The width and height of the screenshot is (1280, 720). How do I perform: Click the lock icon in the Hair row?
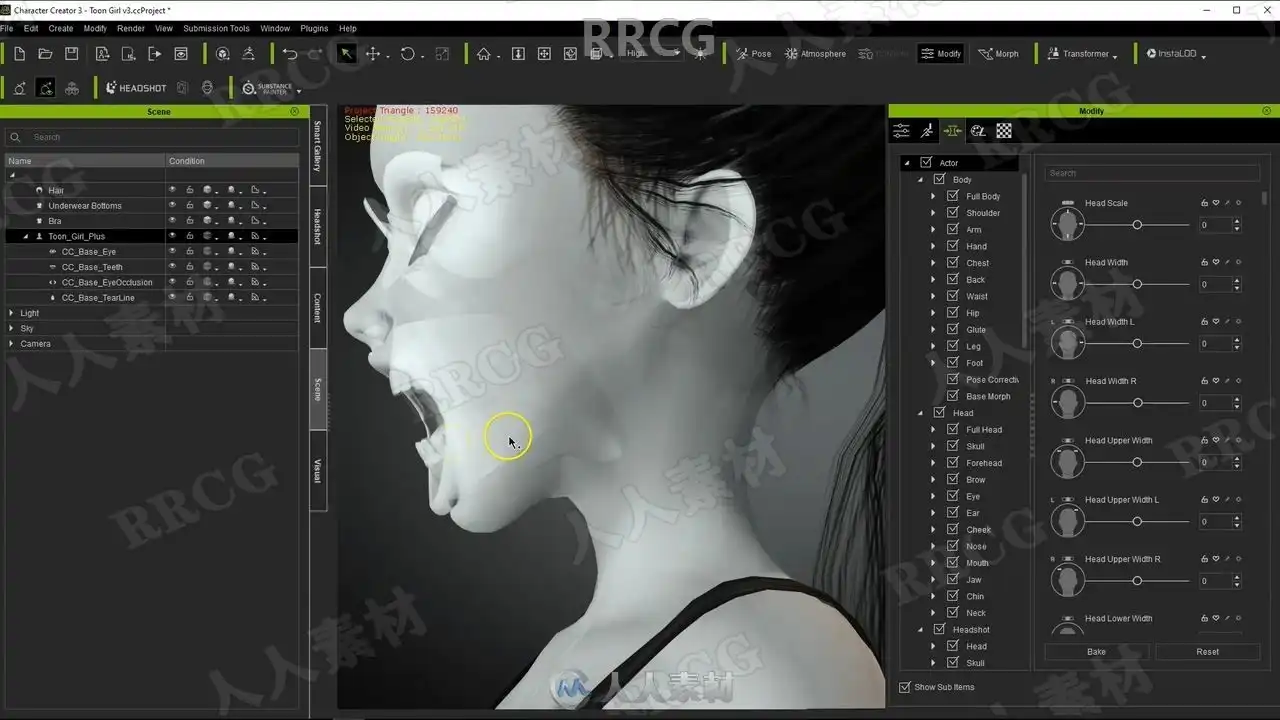[189, 190]
